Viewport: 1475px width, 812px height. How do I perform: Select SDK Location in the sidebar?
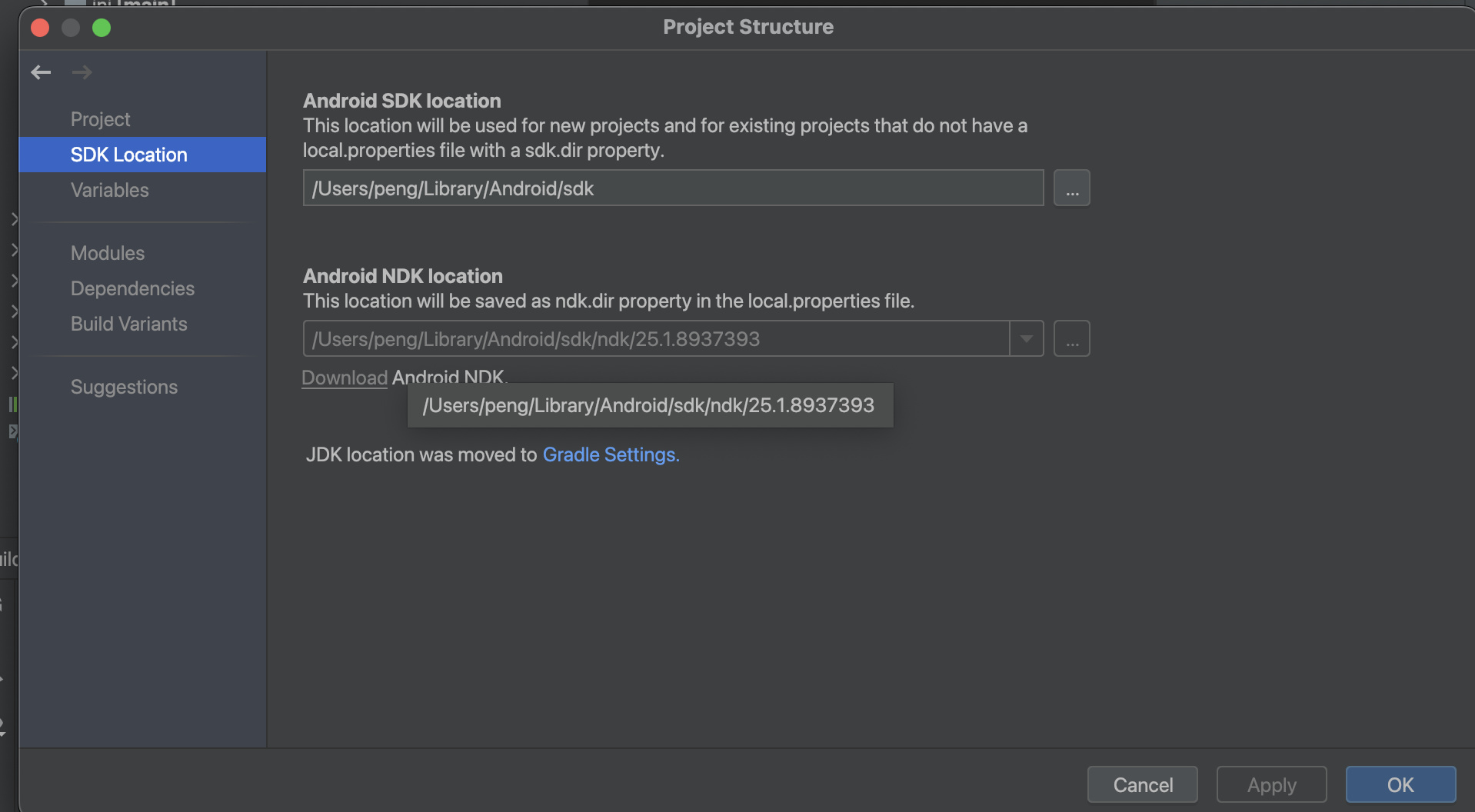[129, 155]
